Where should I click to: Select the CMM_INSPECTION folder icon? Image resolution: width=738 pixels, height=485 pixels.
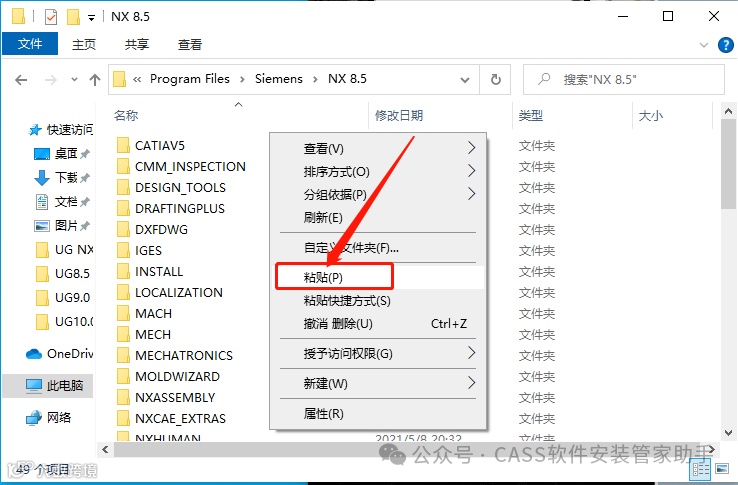123,166
